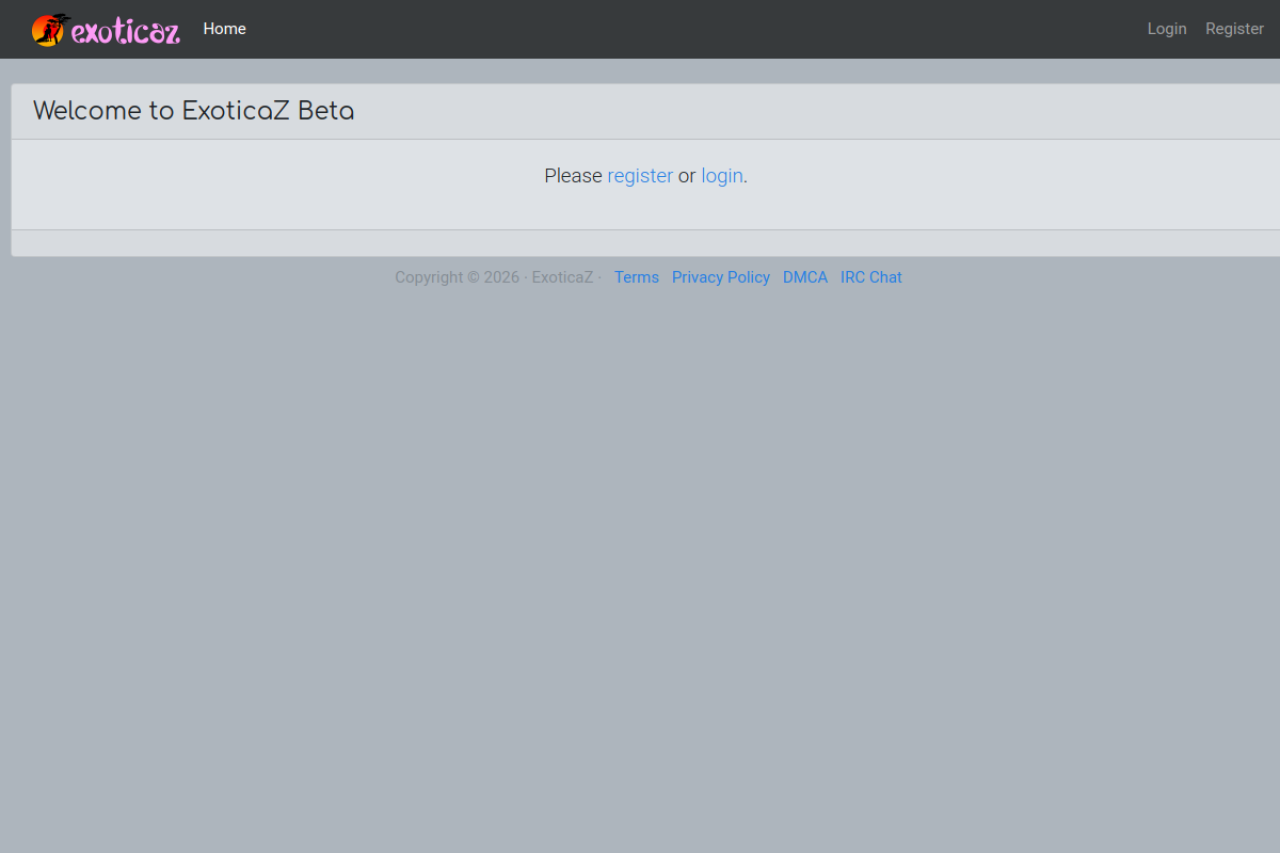Click the sunset palm tree logo icon
This screenshot has height=853, width=1280.
coord(47,30)
